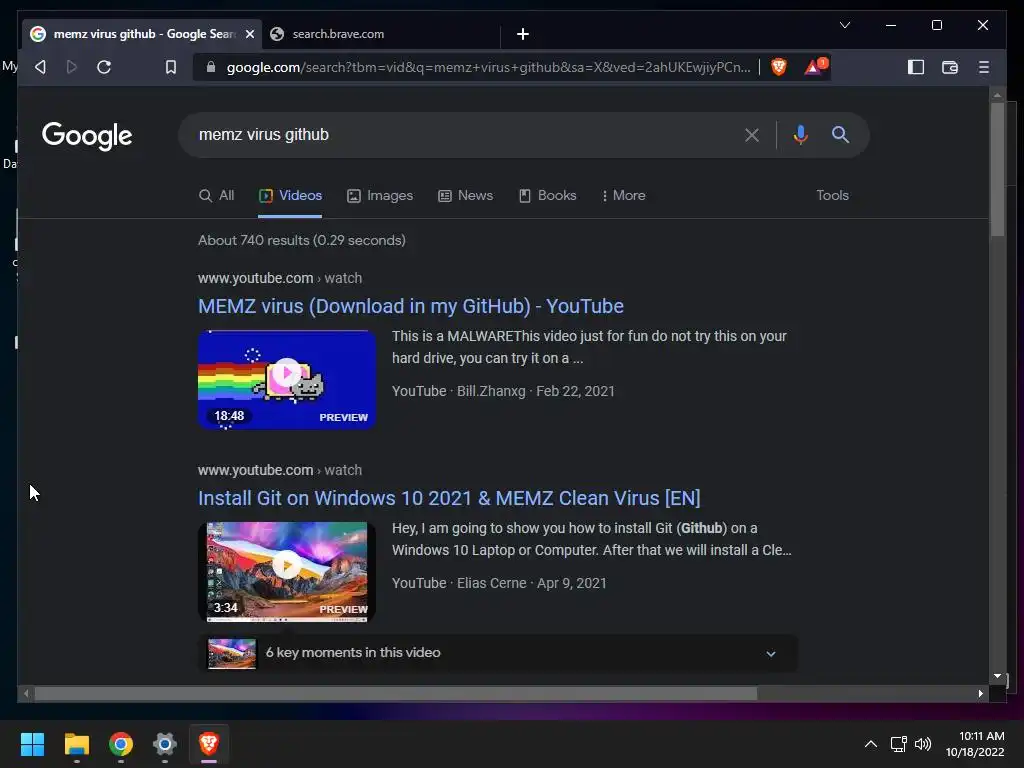The width and height of the screenshot is (1024, 768).
Task: Switch to the News results tab
Action: click(465, 195)
